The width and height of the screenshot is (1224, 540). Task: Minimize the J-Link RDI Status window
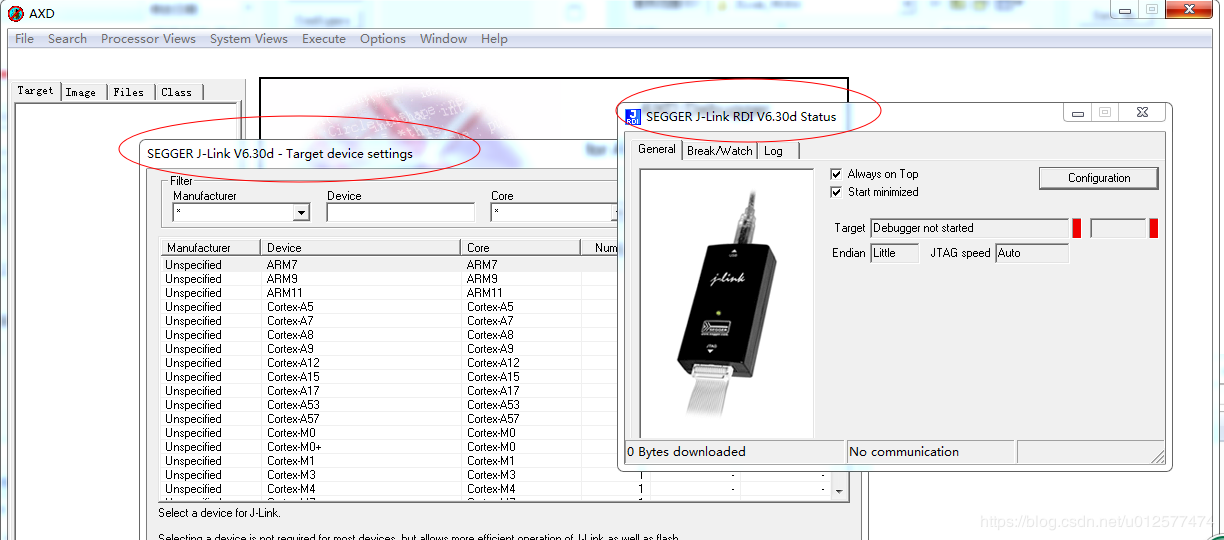click(x=1078, y=113)
